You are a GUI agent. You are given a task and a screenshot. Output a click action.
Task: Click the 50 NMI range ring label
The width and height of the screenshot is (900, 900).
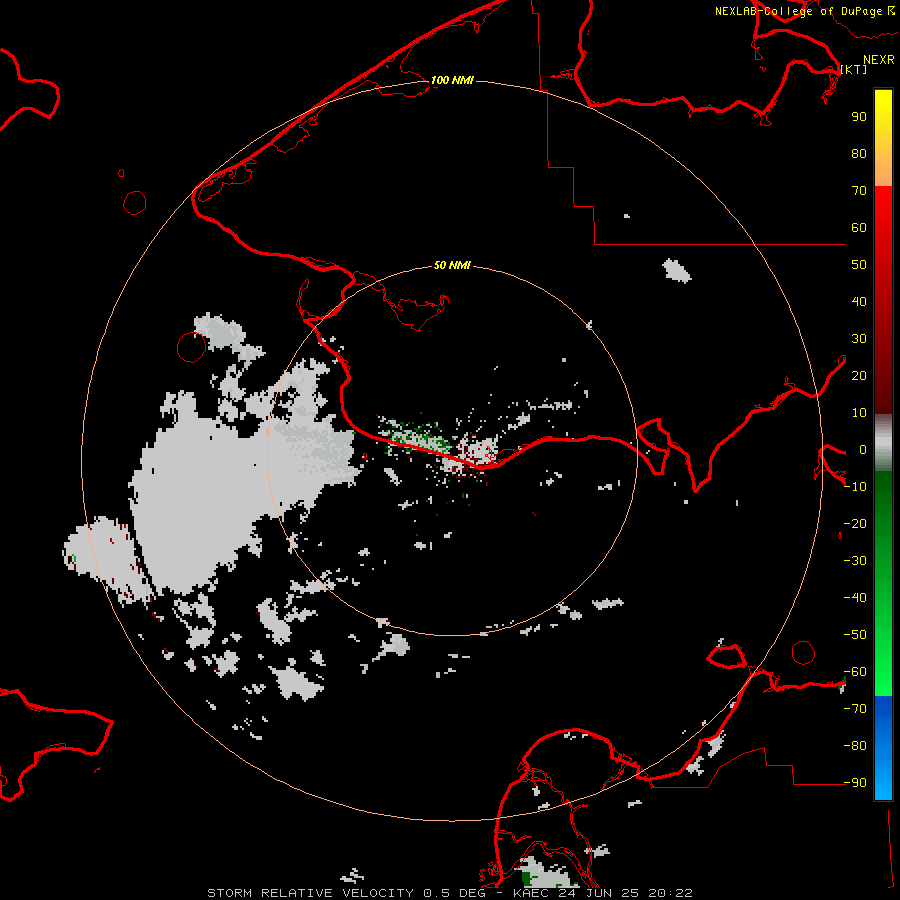point(452,265)
